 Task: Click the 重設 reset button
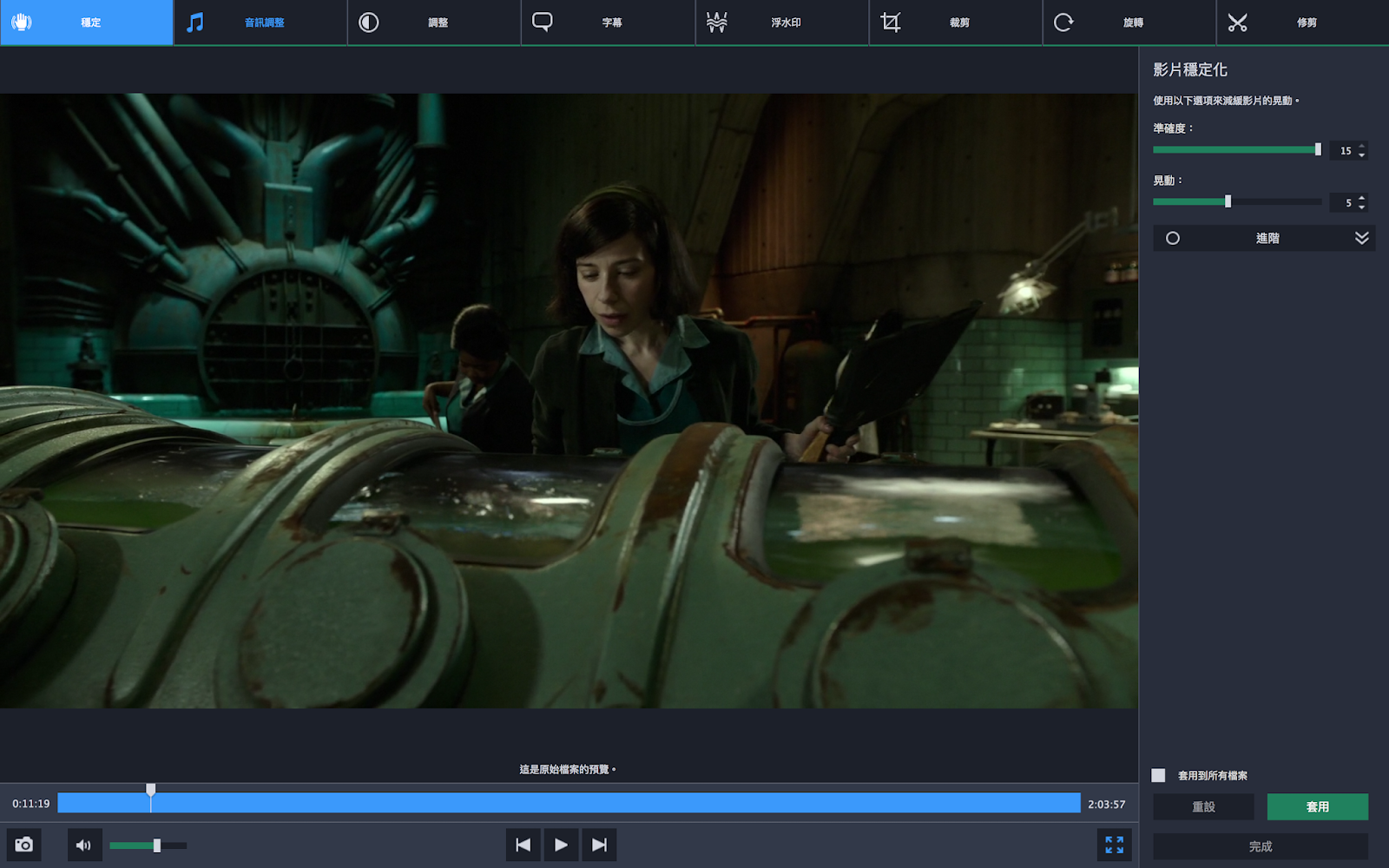(1203, 806)
